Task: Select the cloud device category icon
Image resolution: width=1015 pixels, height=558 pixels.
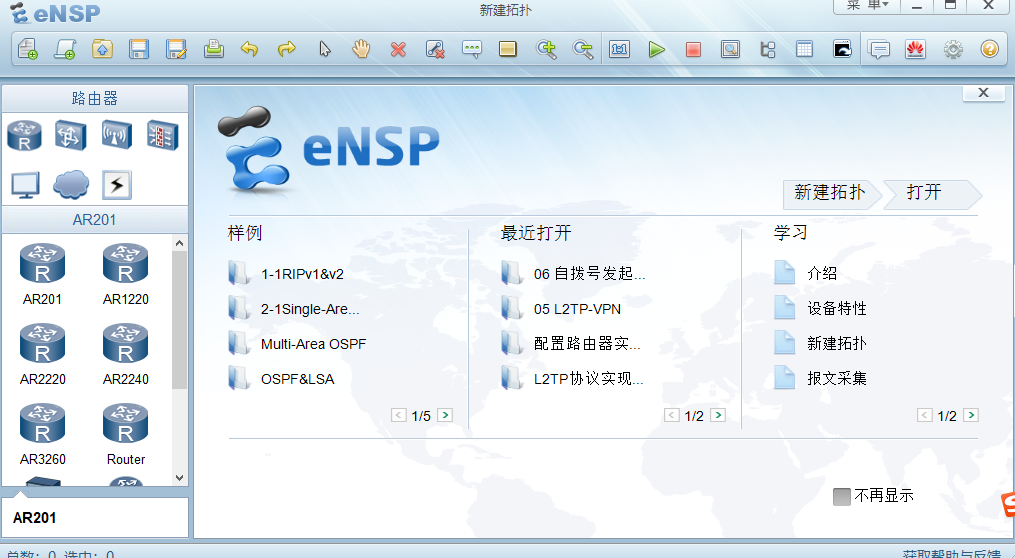Action: (71, 185)
